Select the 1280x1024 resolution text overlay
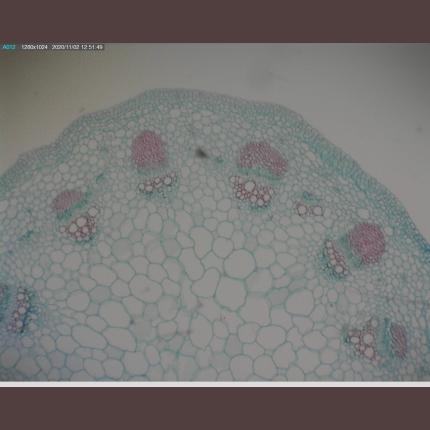Viewport: 430px width, 430px height. click(x=35, y=47)
